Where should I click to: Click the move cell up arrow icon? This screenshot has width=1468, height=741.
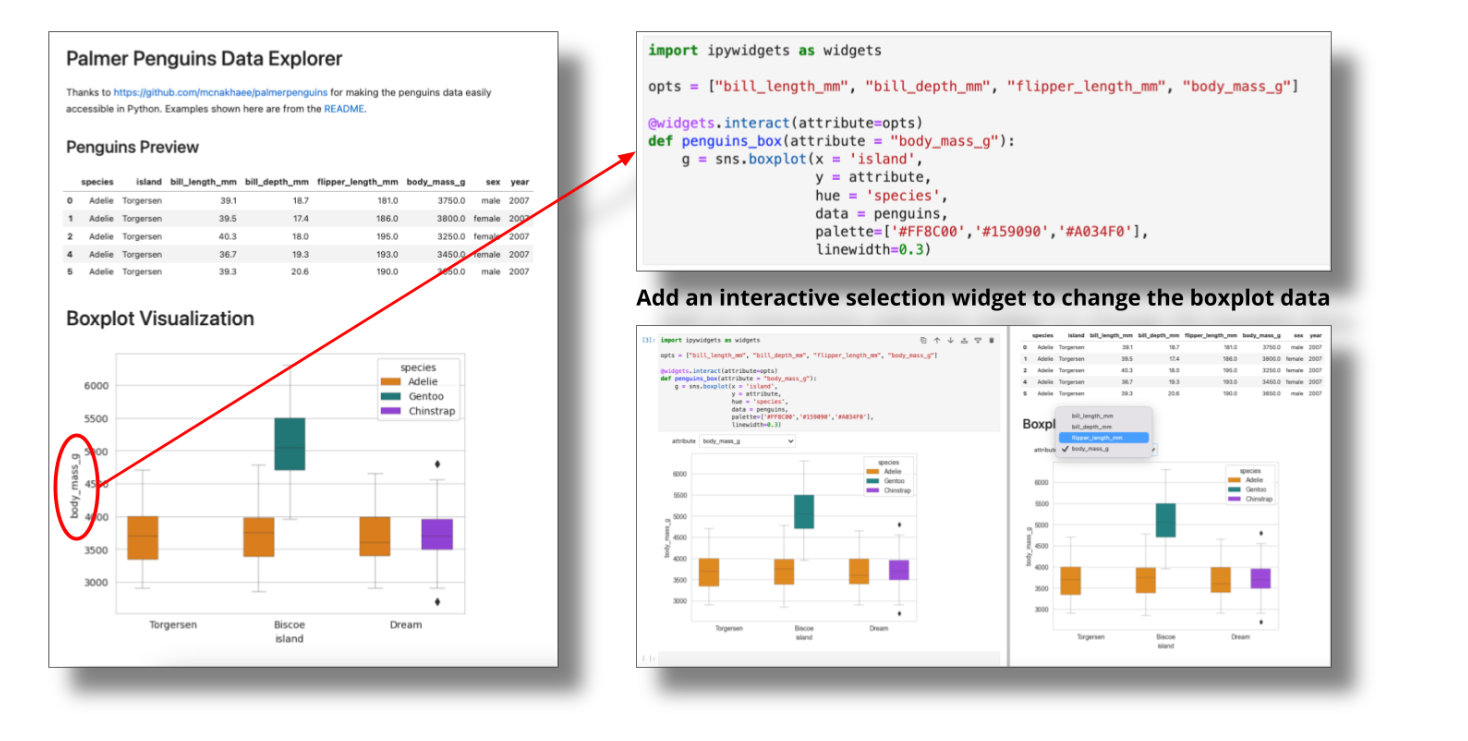[937, 340]
